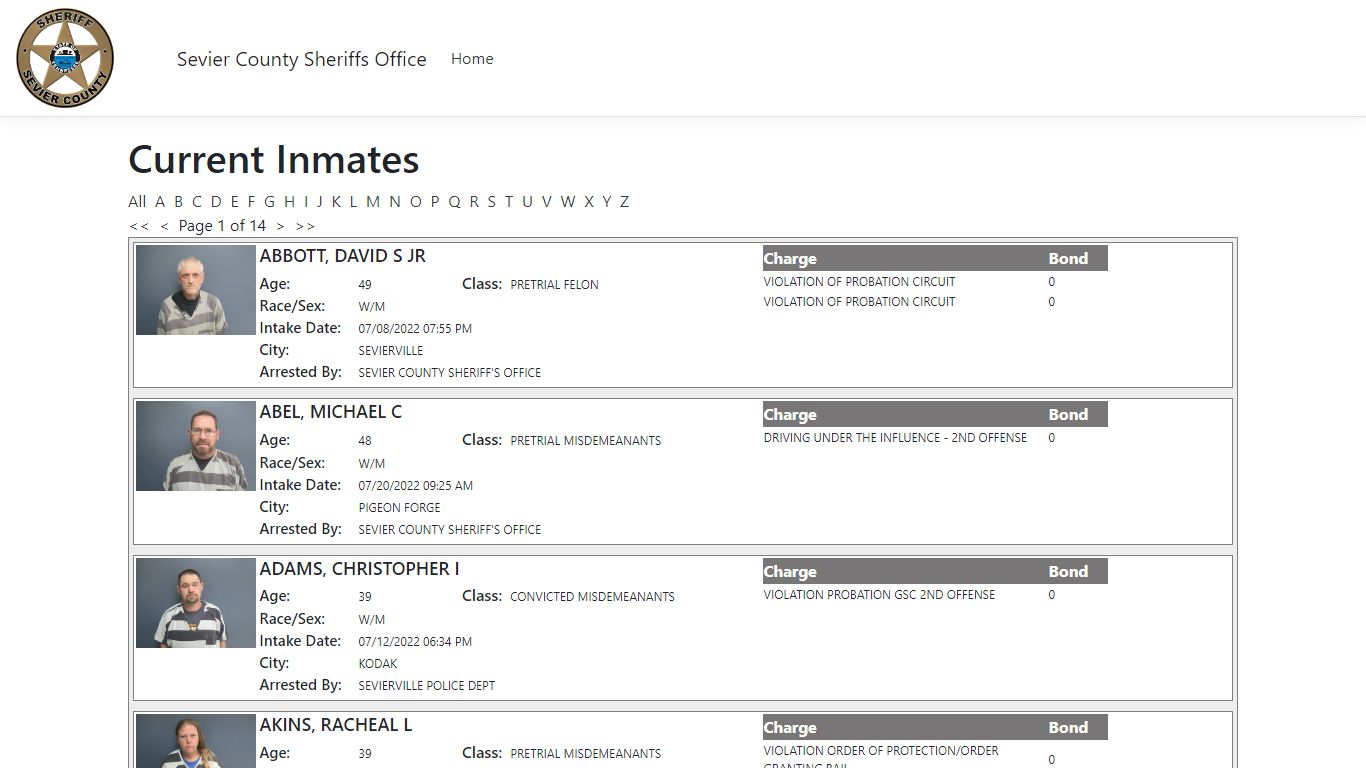This screenshot has width=1366, height=768.
Task: Go to the Home menu item
Action: (x=472, y=59)
